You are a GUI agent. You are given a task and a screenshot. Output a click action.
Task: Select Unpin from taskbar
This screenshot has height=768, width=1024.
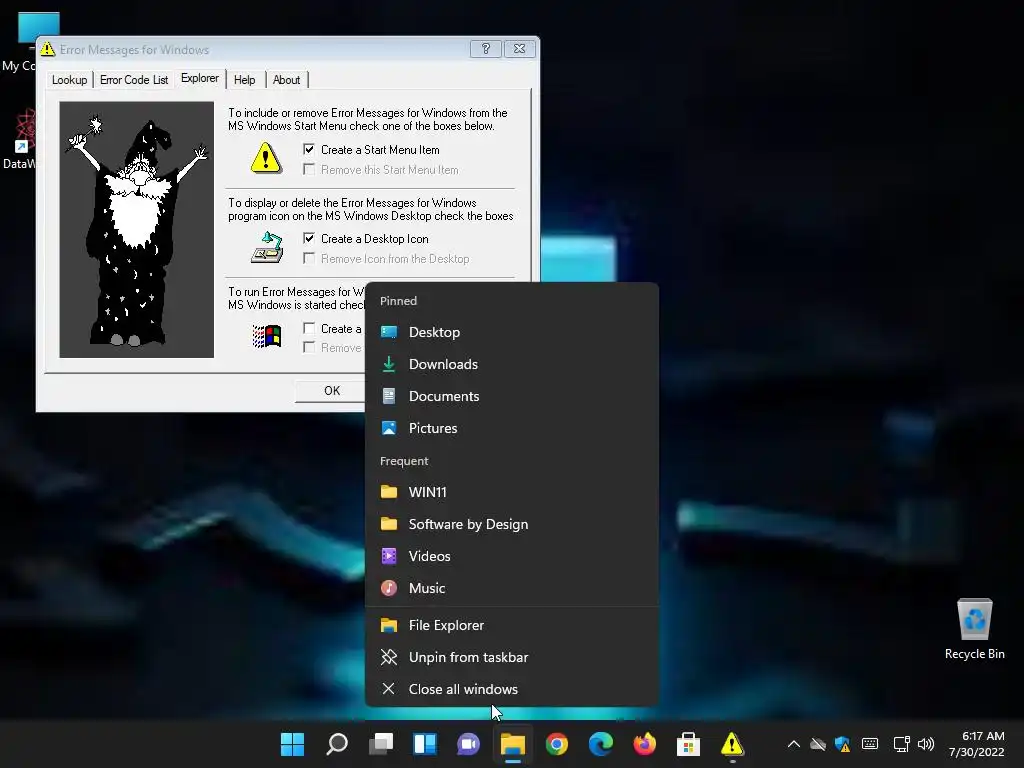(512, 657)
